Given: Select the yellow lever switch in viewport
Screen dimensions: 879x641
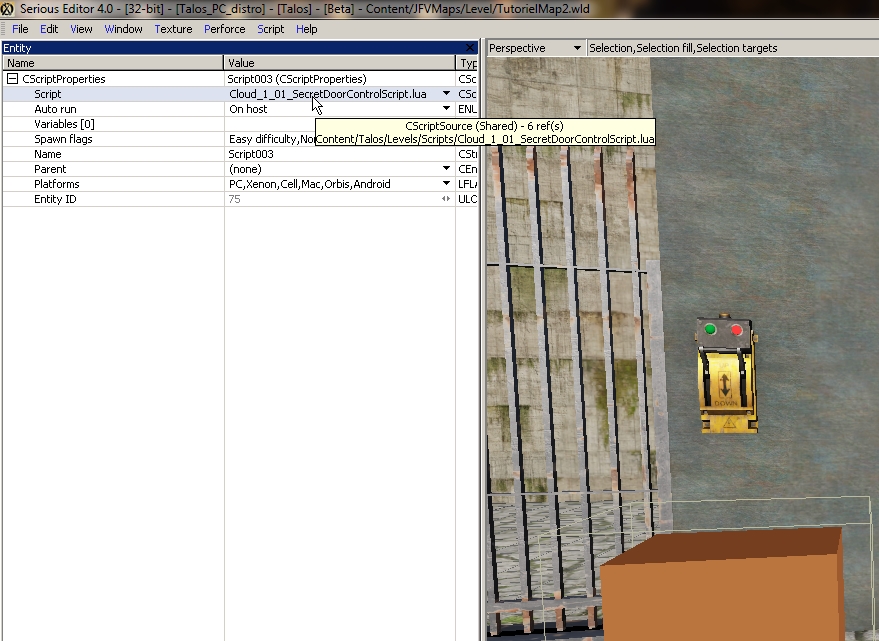Looking at the screenshot, I should (x=727, y=374).
